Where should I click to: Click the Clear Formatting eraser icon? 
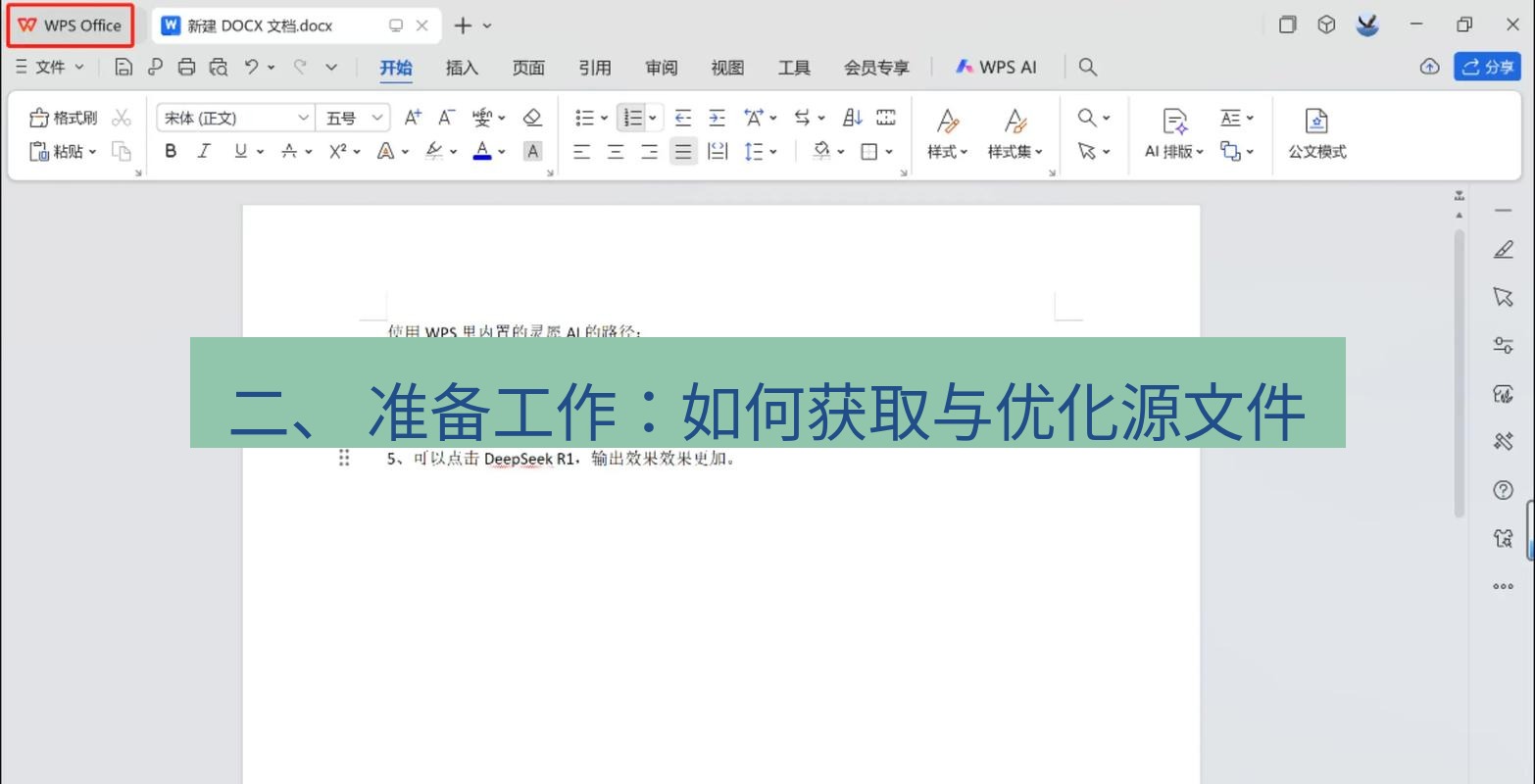click(532, 118)
